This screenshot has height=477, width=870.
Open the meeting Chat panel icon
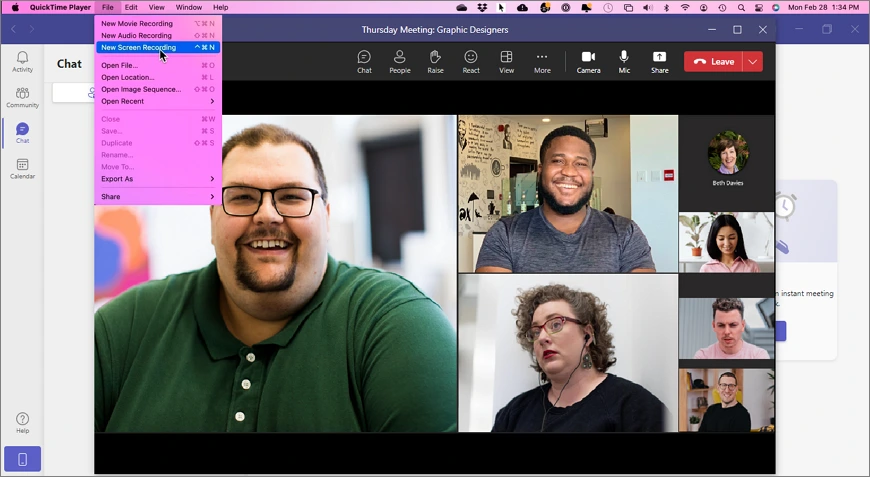pyautogui.click(x=364, y=62)
